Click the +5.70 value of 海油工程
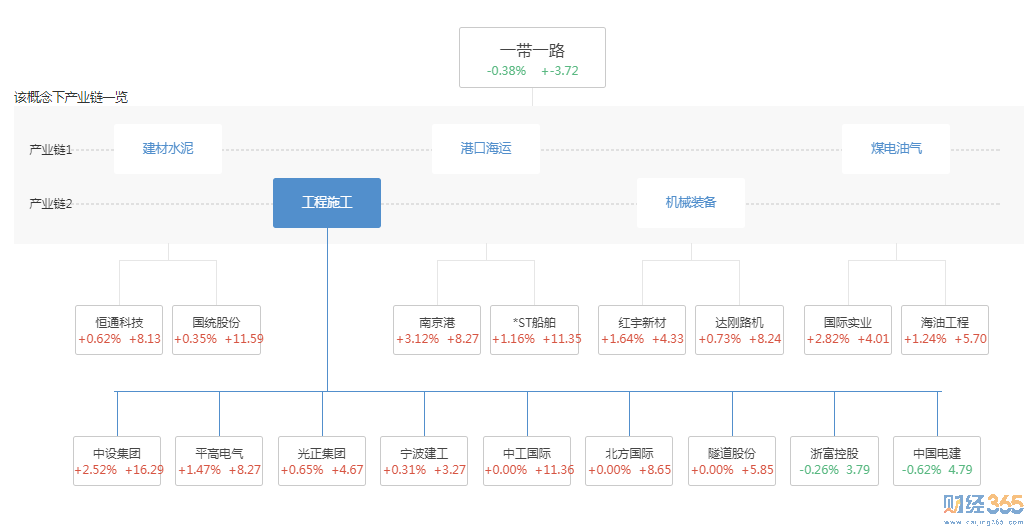1024x526 pixels. click(x=970, y=339)
